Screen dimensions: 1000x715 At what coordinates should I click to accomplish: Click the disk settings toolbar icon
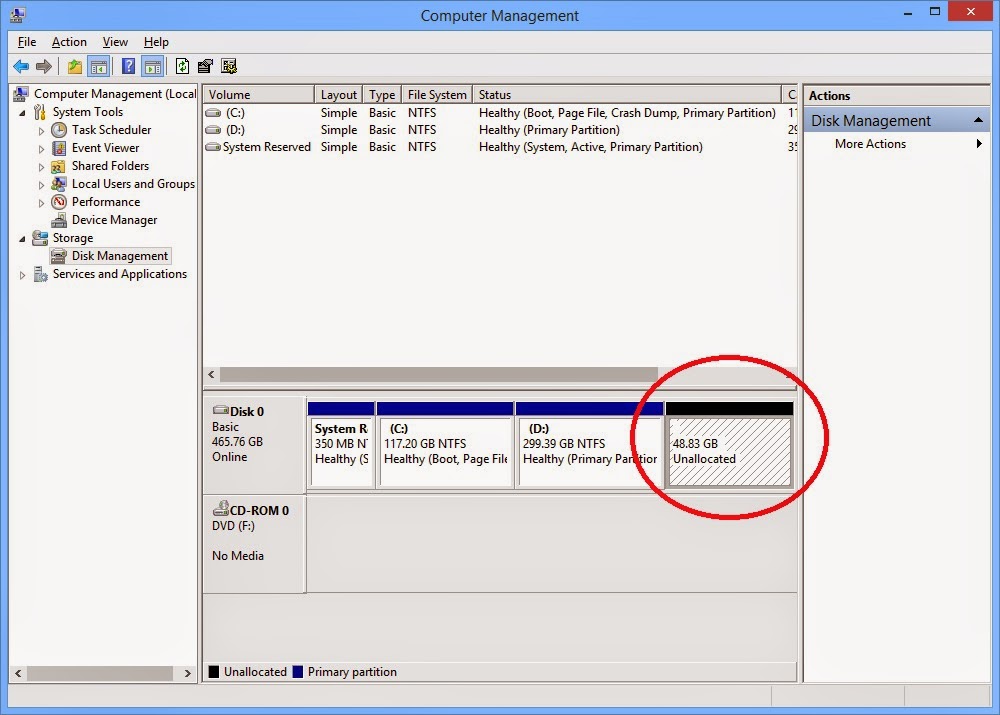tap(229, 66)
